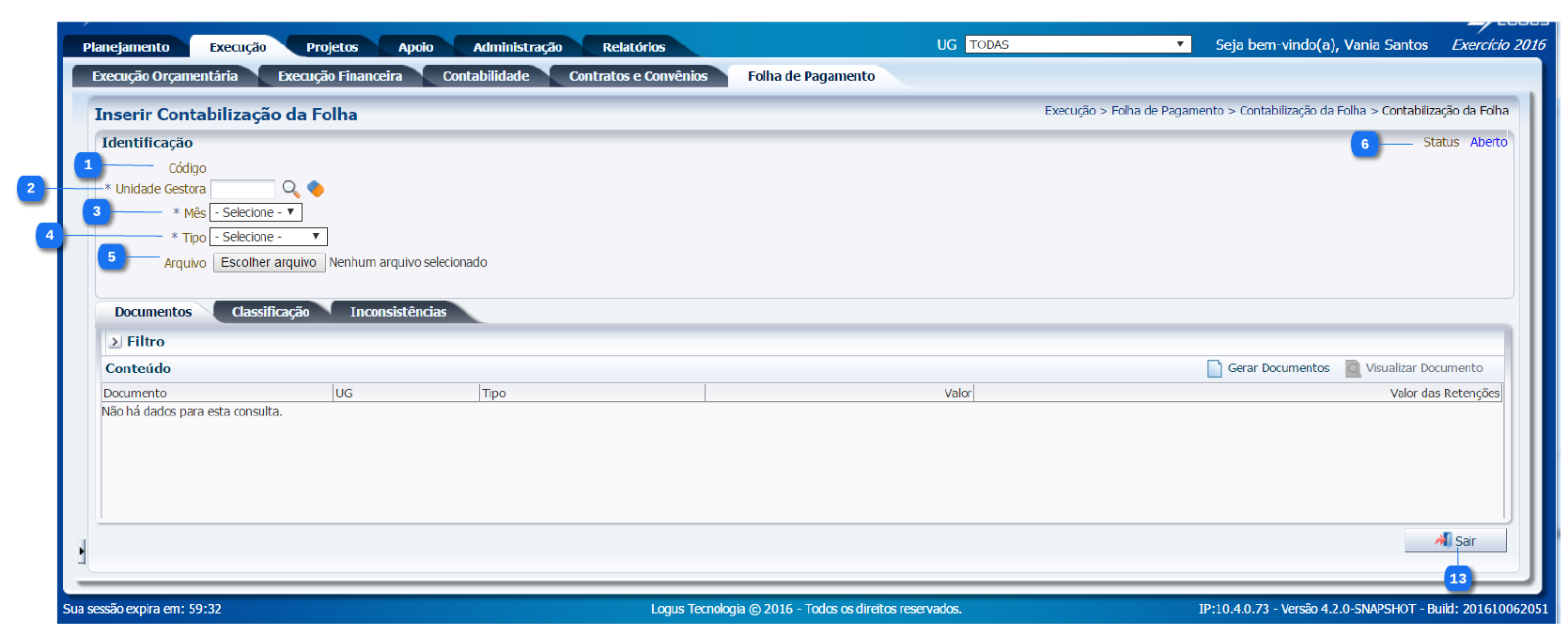This screenshot has width=1568, height=636.
Task: Click the Escolher arquivo button
Action: click(x=269, y=262)
